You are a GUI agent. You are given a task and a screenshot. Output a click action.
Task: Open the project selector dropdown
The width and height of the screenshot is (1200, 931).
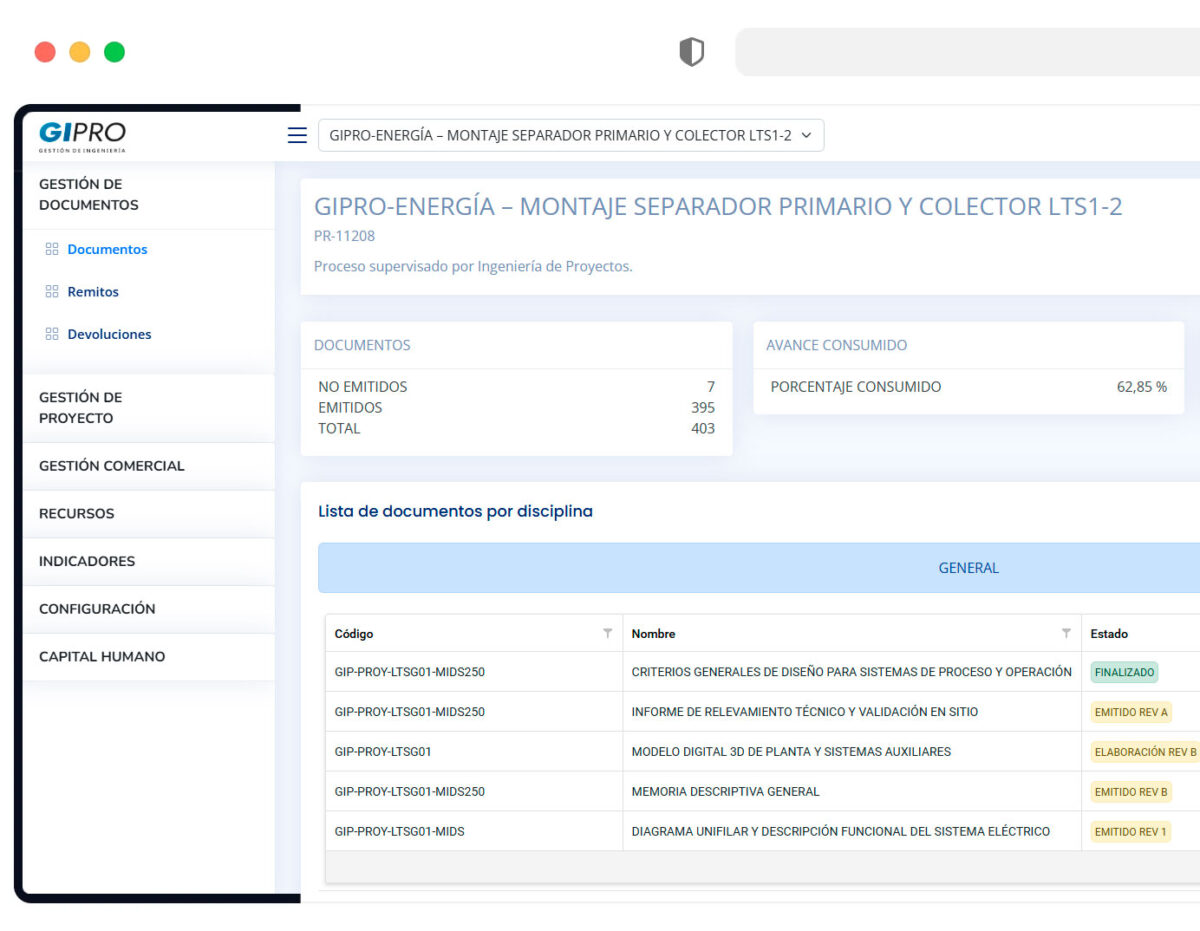pyautogui.click(x=571, y=136)
